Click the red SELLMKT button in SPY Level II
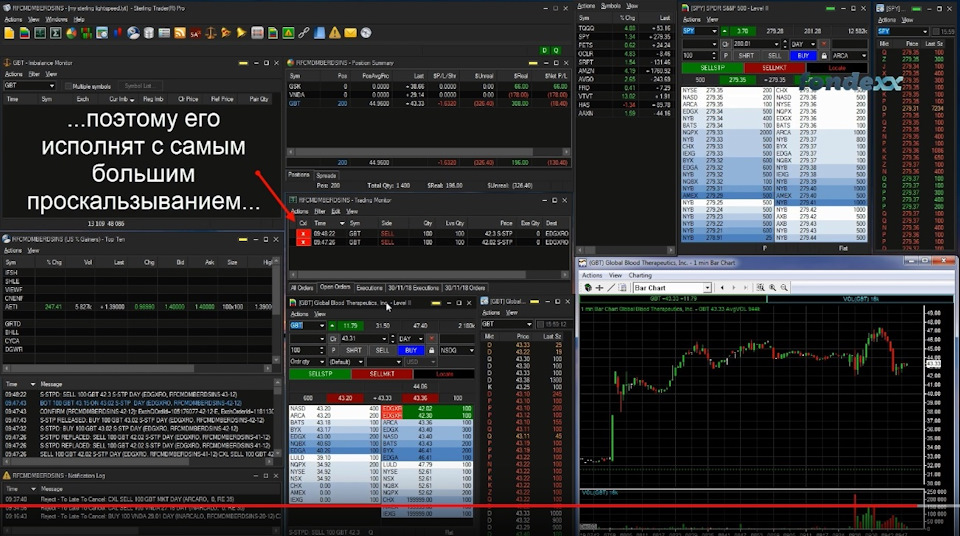 tap(774, 68)
